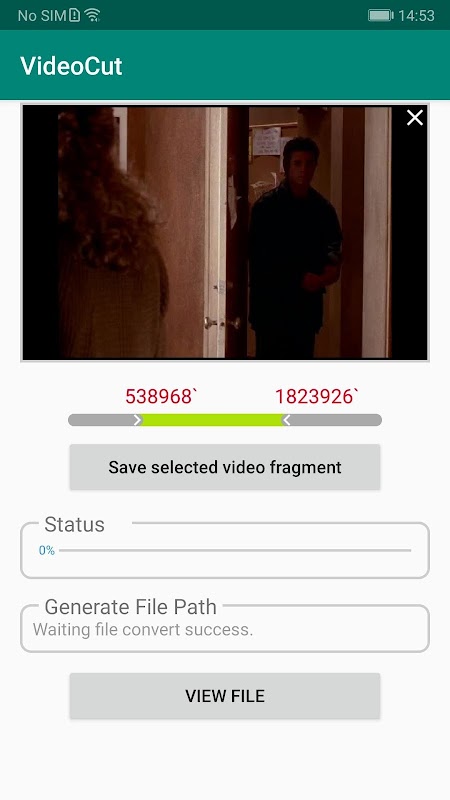Tap the battery icon in status bar
Screen dimensions: 450x800
point(381,15)
